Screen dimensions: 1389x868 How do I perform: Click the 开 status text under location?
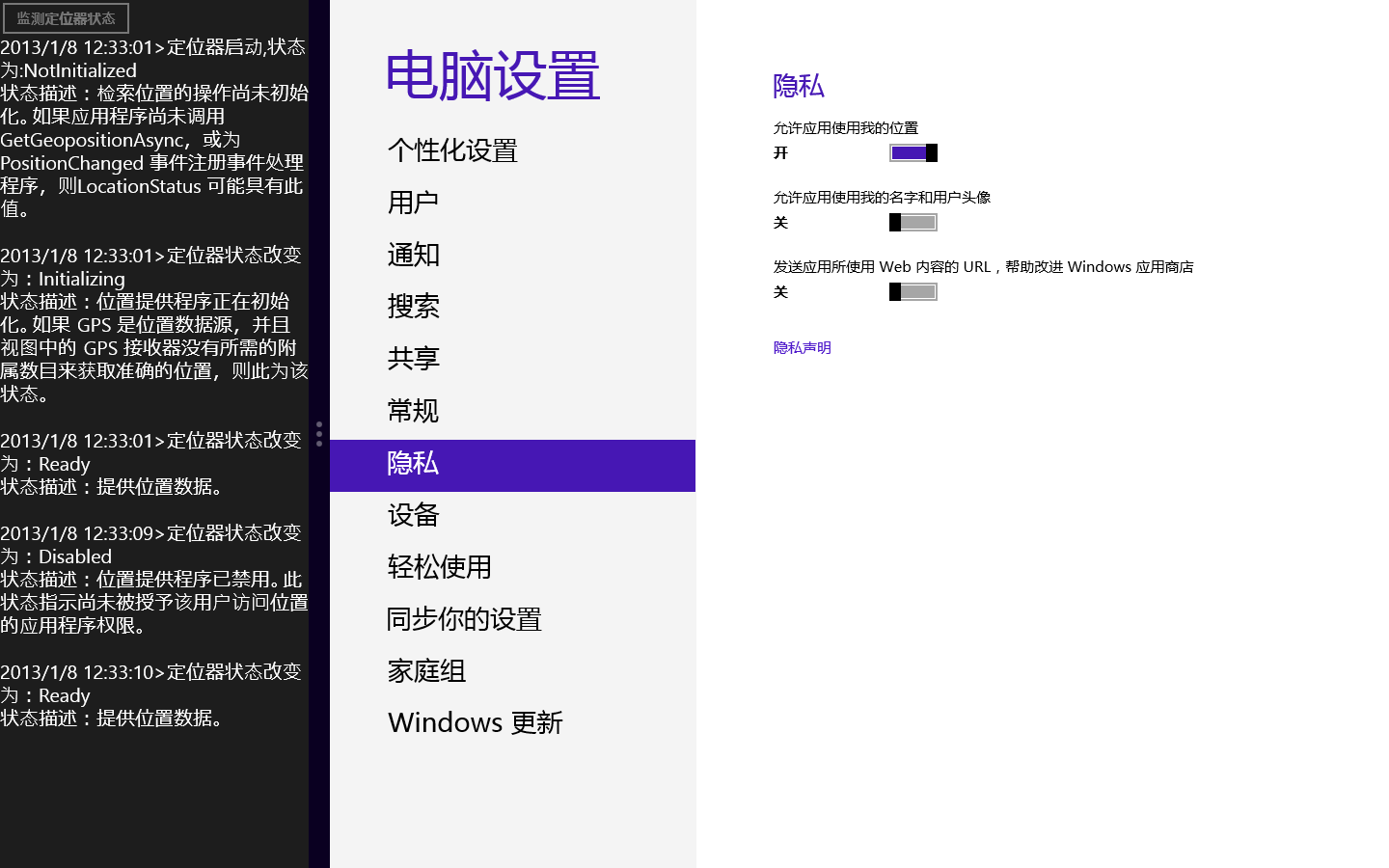click(x=780, y=152)
